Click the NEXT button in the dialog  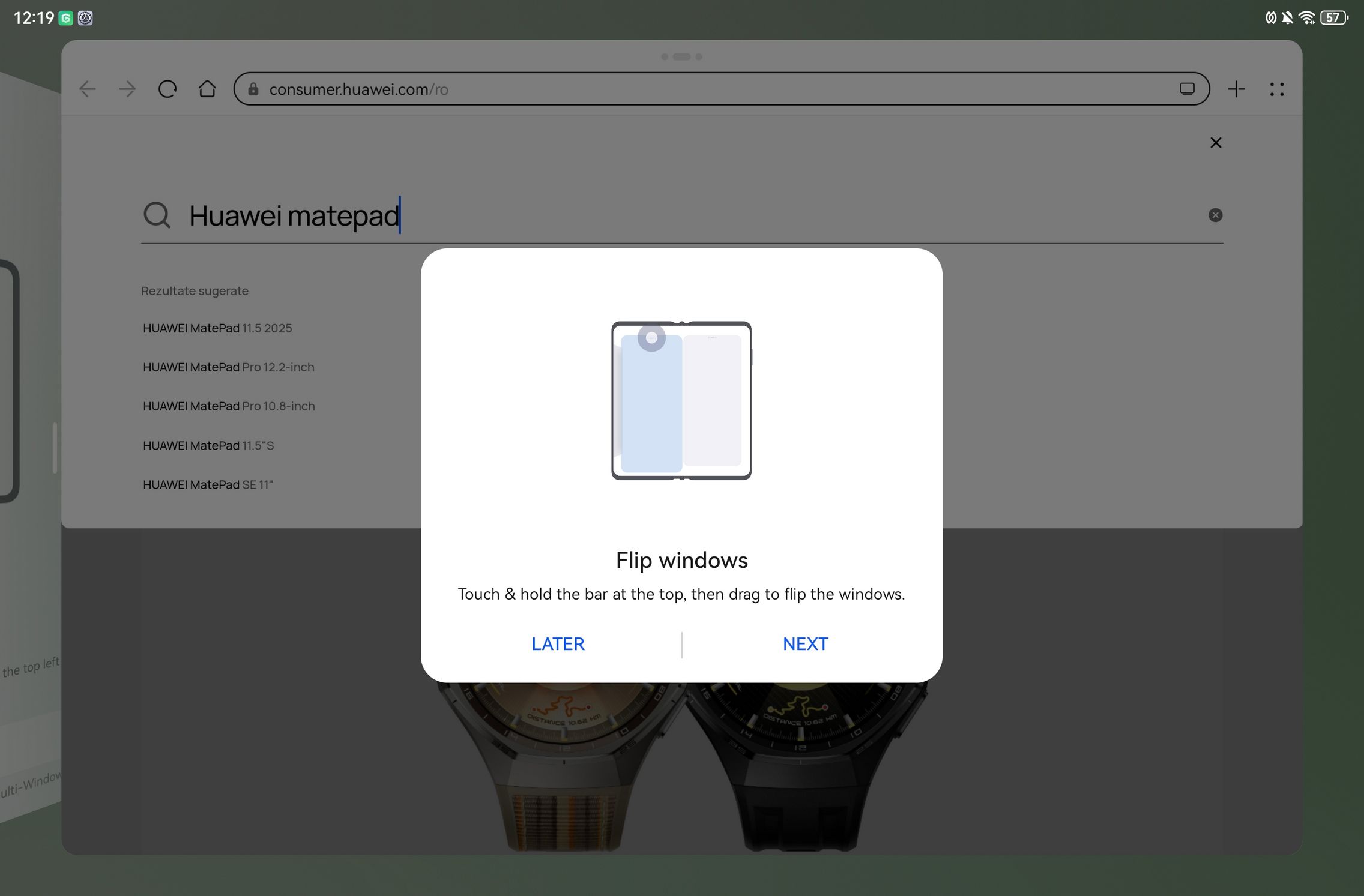tap(805, 644)
